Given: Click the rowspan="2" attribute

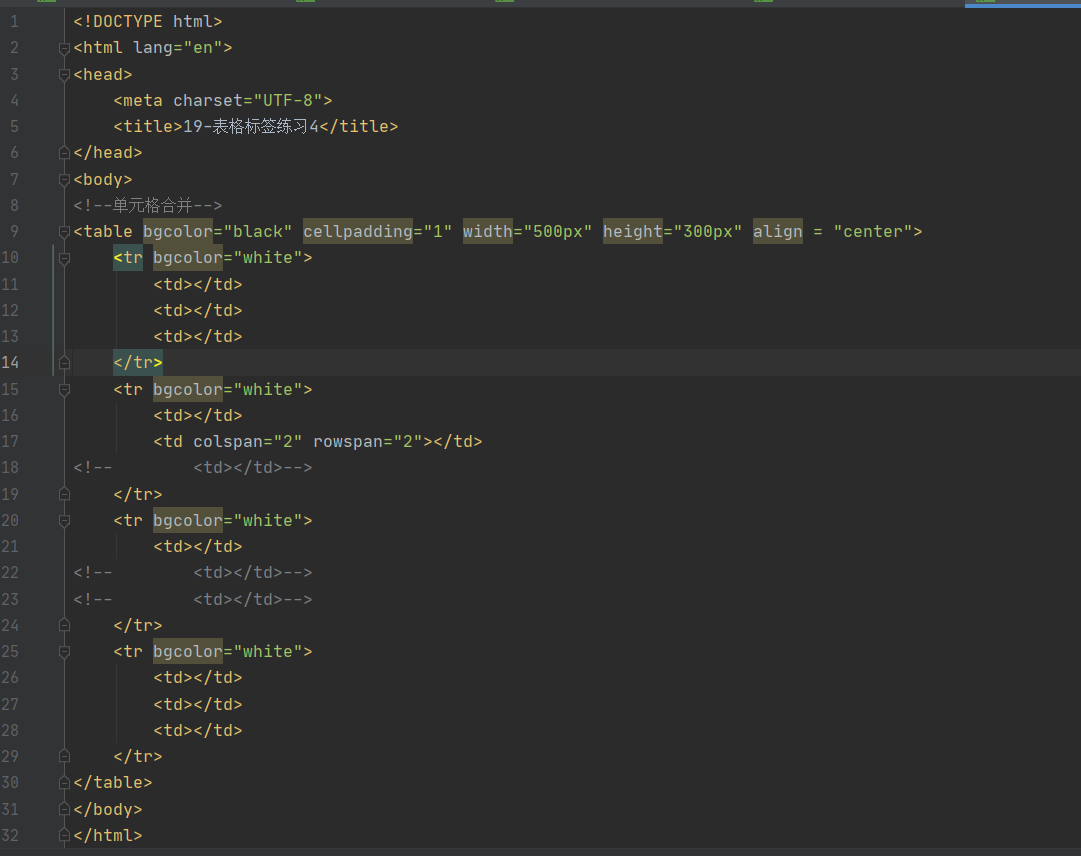Looking at the screenshot, I should 367,442.
